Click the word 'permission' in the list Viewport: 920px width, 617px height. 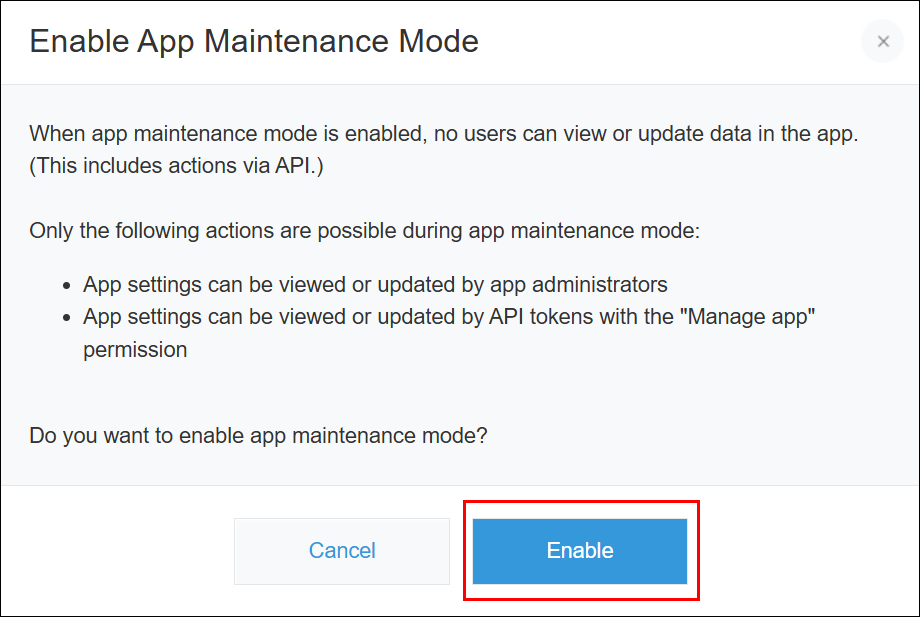[x=135, y=350]
